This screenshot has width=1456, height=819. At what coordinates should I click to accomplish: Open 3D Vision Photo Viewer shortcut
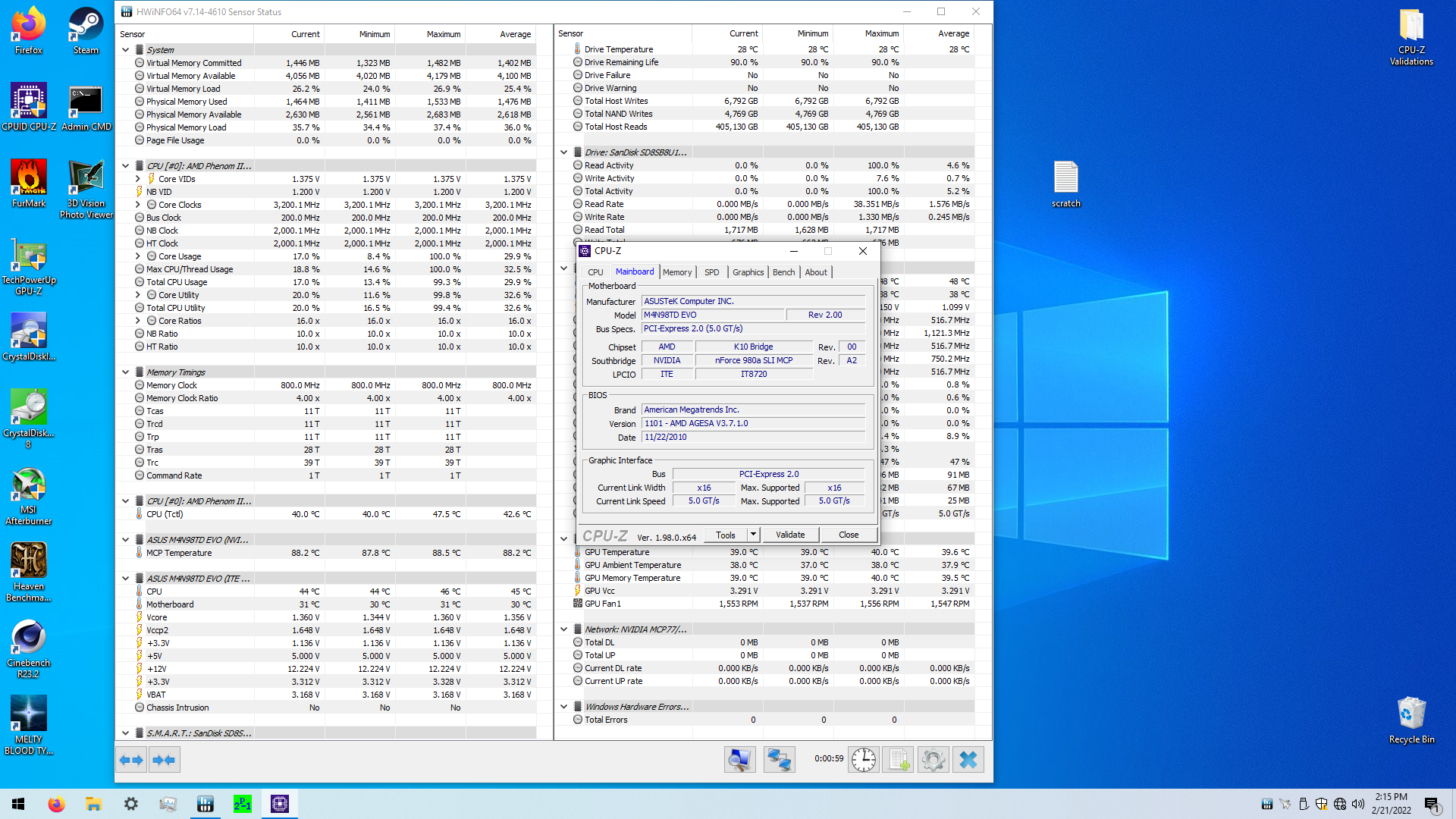[x=86, y=189]
